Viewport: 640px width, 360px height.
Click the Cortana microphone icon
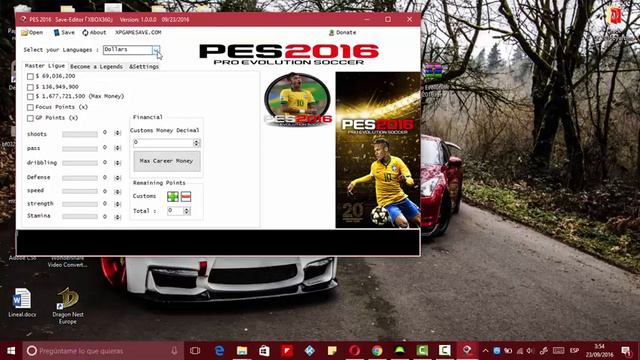tap(174, 351)
